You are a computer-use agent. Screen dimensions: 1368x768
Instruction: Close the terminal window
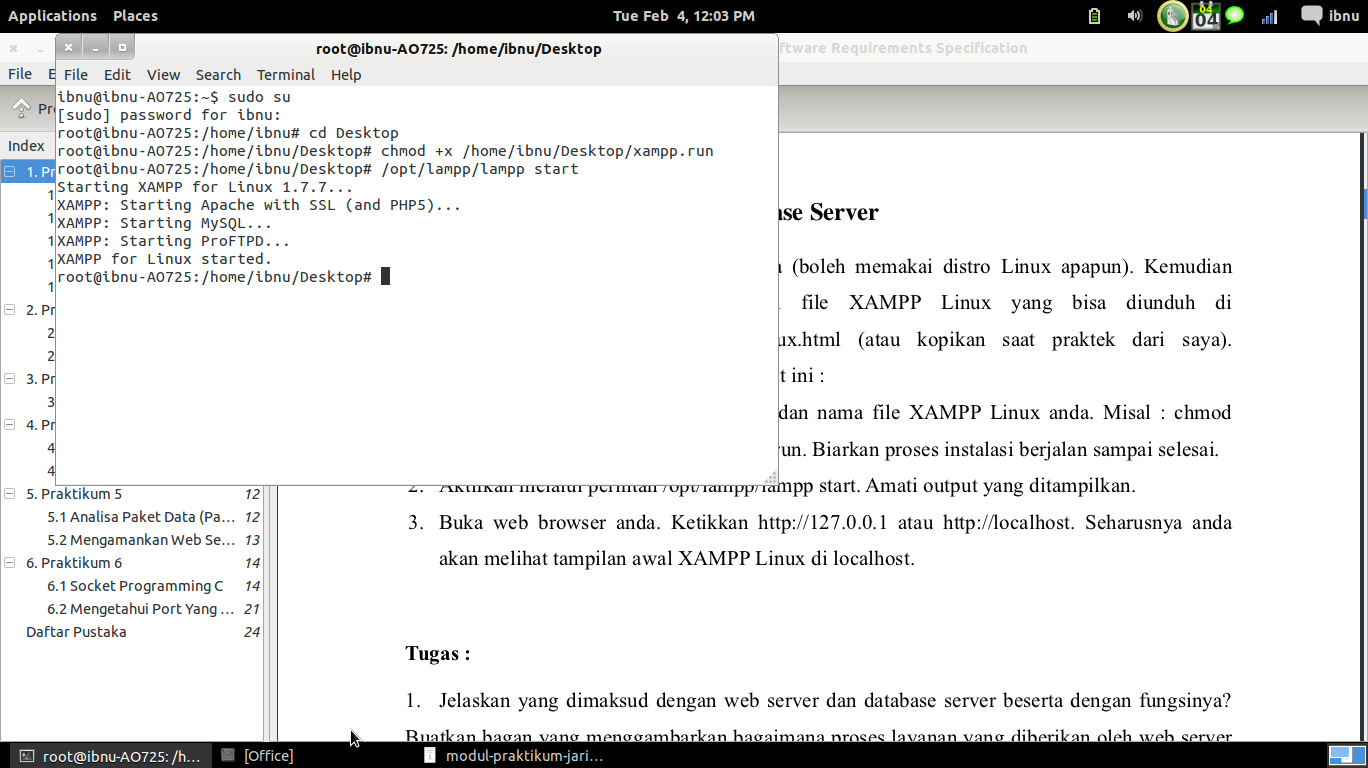(x=68, y=47)
